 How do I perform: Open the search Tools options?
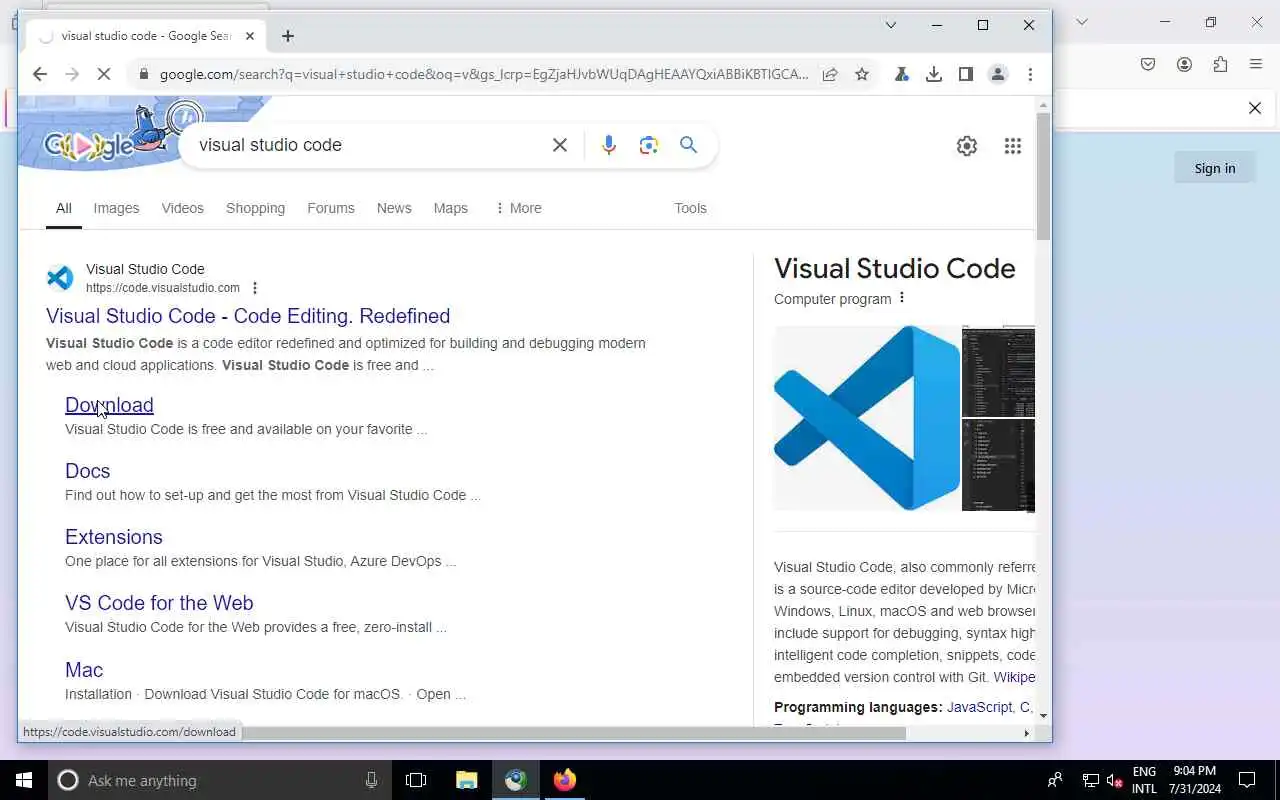point(690,208)
